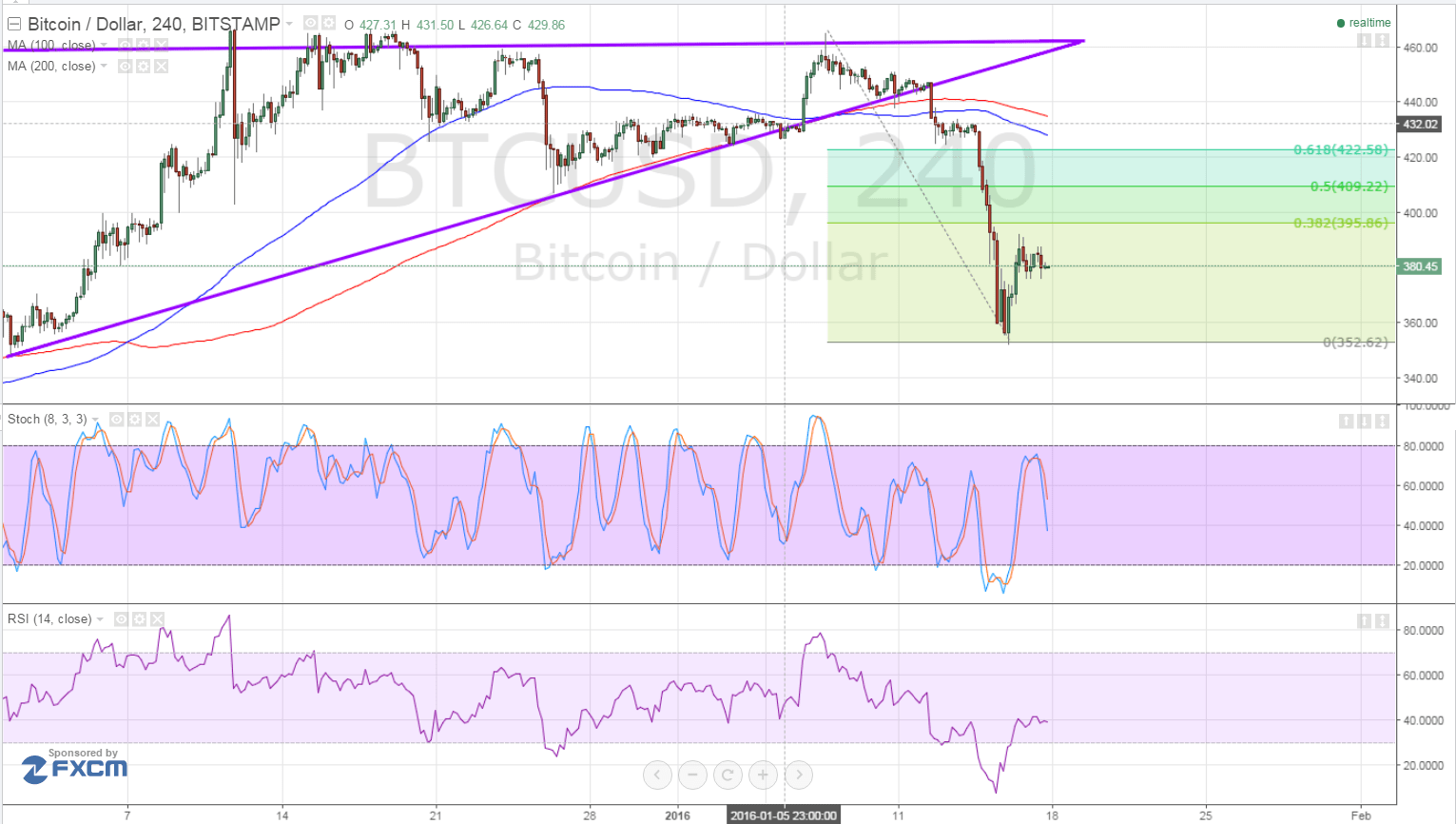The image size is (1456, 824).
Task: Open MA (100, close) settings gear
Action: pyautogui.click(x=143, y=45)
